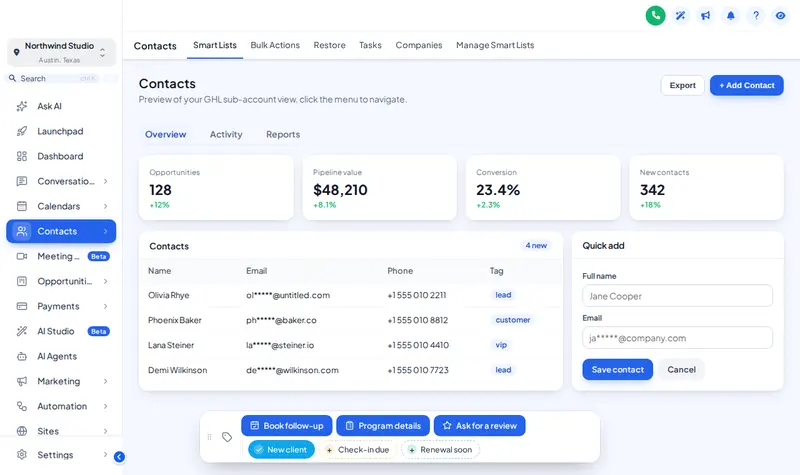
Task: Open the notifications bell icon
Action: 731,16
